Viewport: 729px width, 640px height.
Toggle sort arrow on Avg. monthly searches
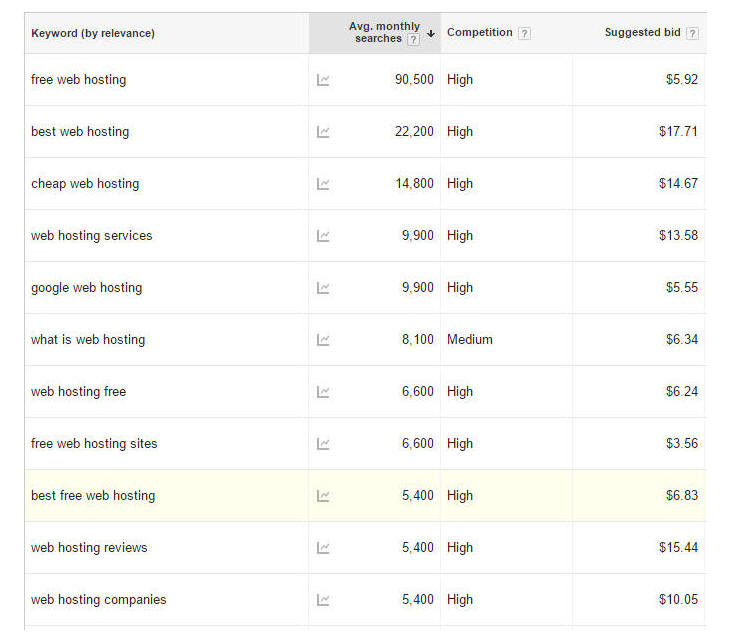431,33
